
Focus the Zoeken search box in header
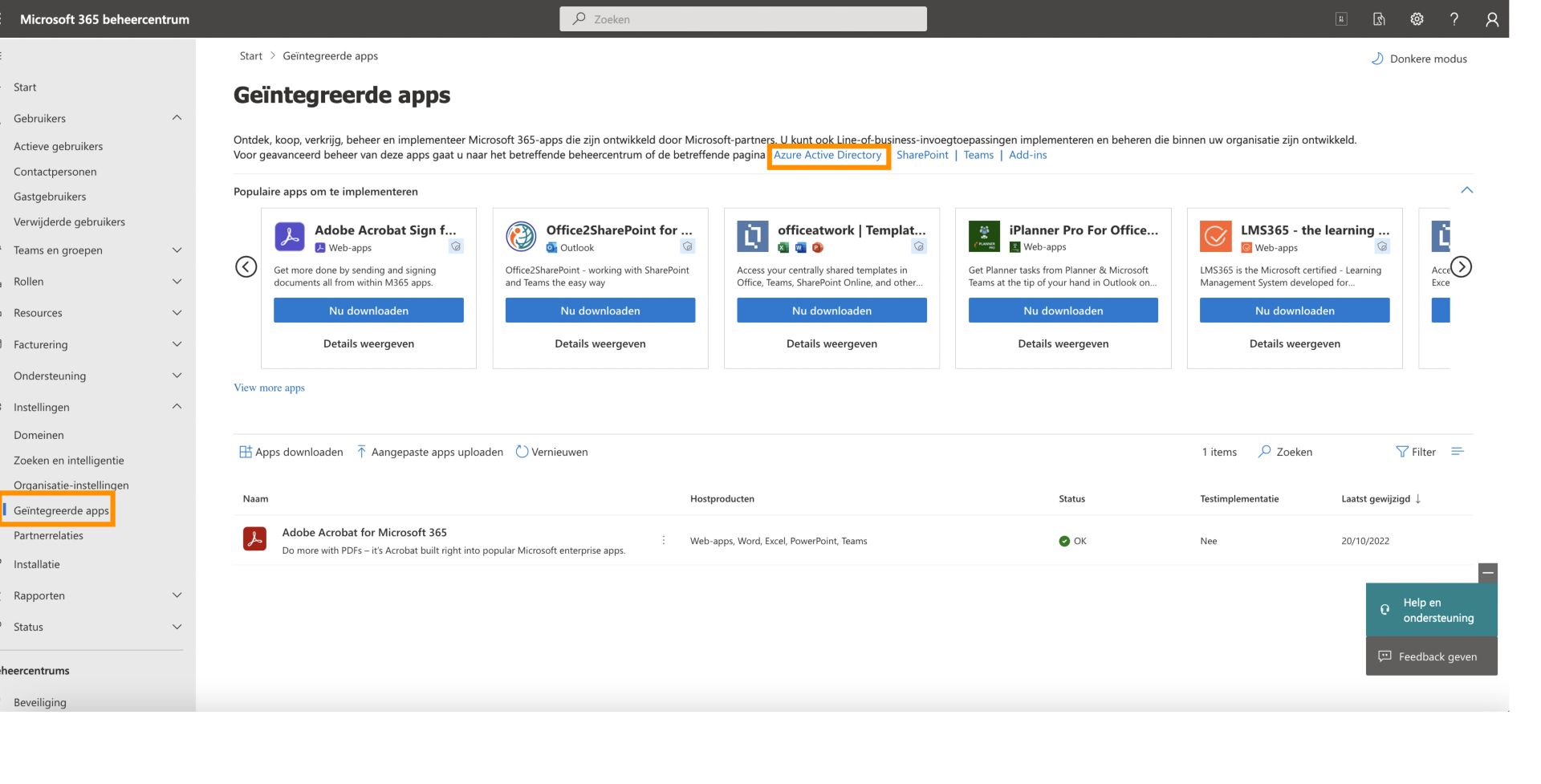[x=743, y=19]
